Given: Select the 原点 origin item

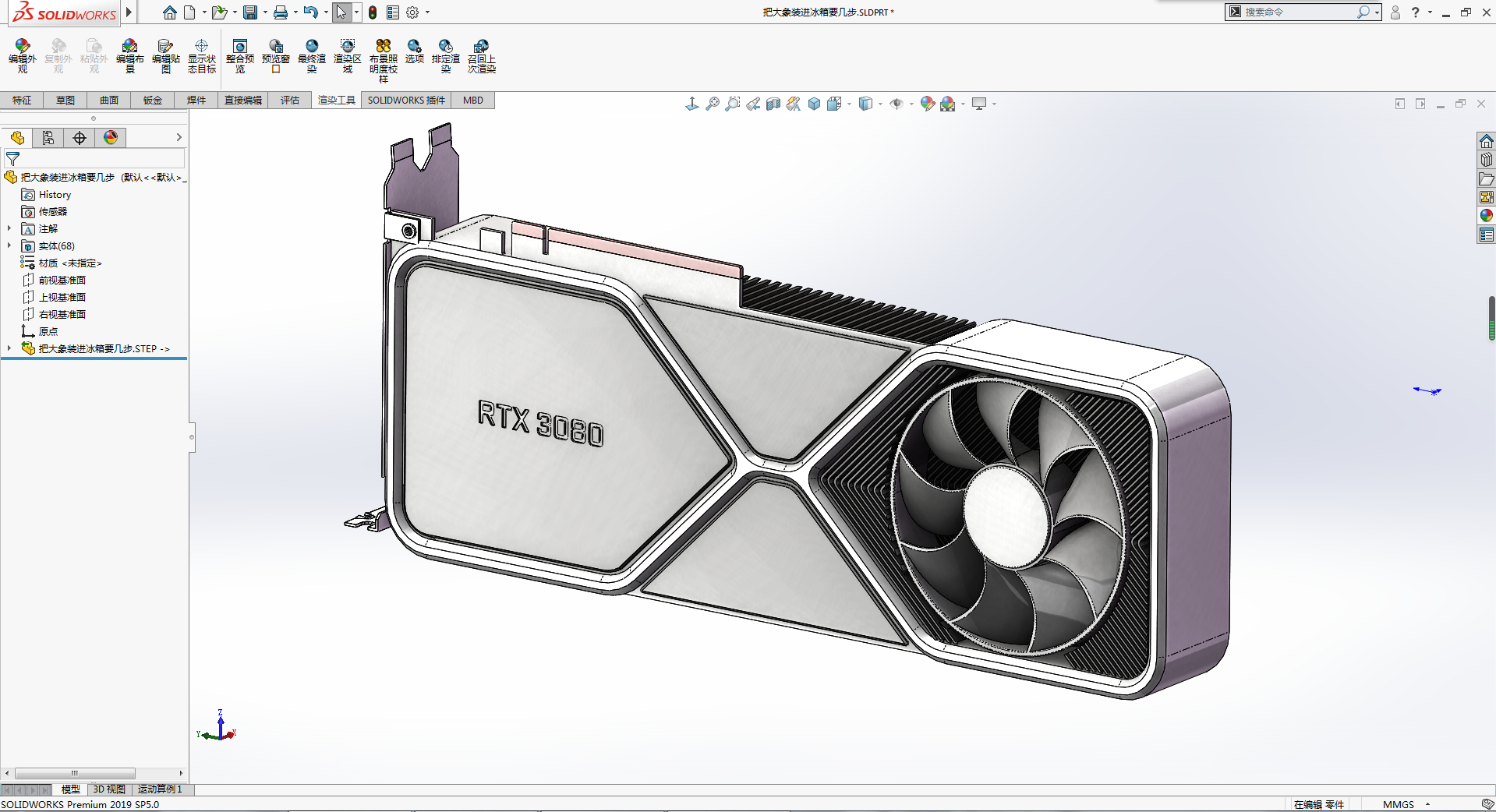Looking at the screenshot, I should (x=48, y=332).
